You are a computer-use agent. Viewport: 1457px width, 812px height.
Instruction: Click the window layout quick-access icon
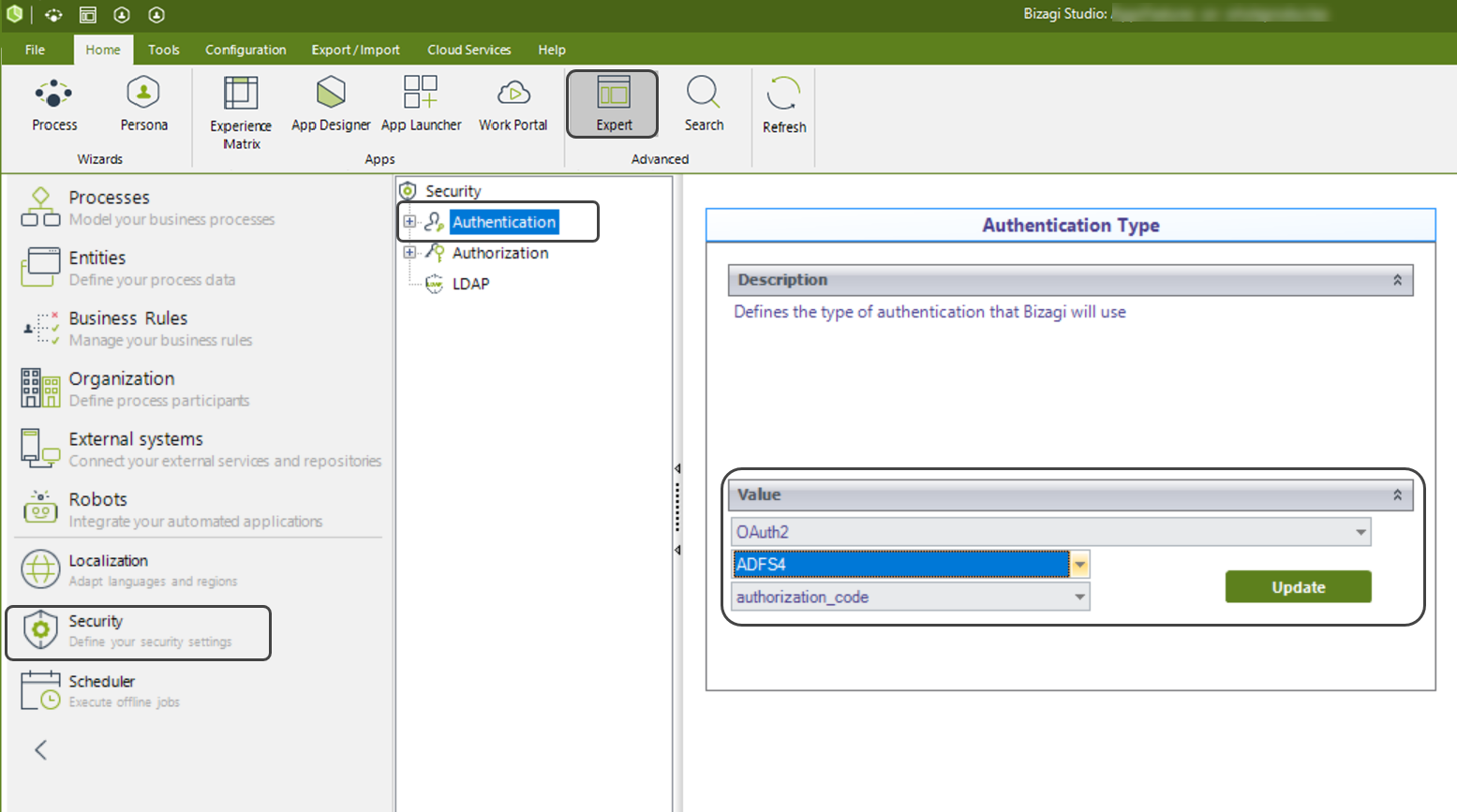point(87,15)
